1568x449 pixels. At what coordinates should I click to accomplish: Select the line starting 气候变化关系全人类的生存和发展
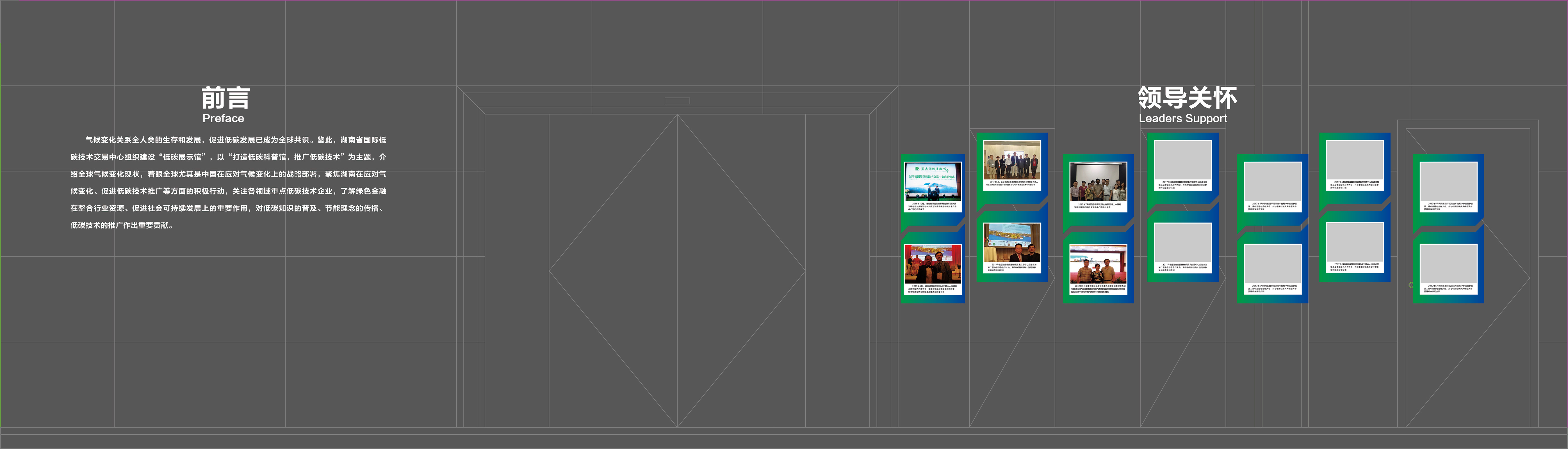point(236,140)
